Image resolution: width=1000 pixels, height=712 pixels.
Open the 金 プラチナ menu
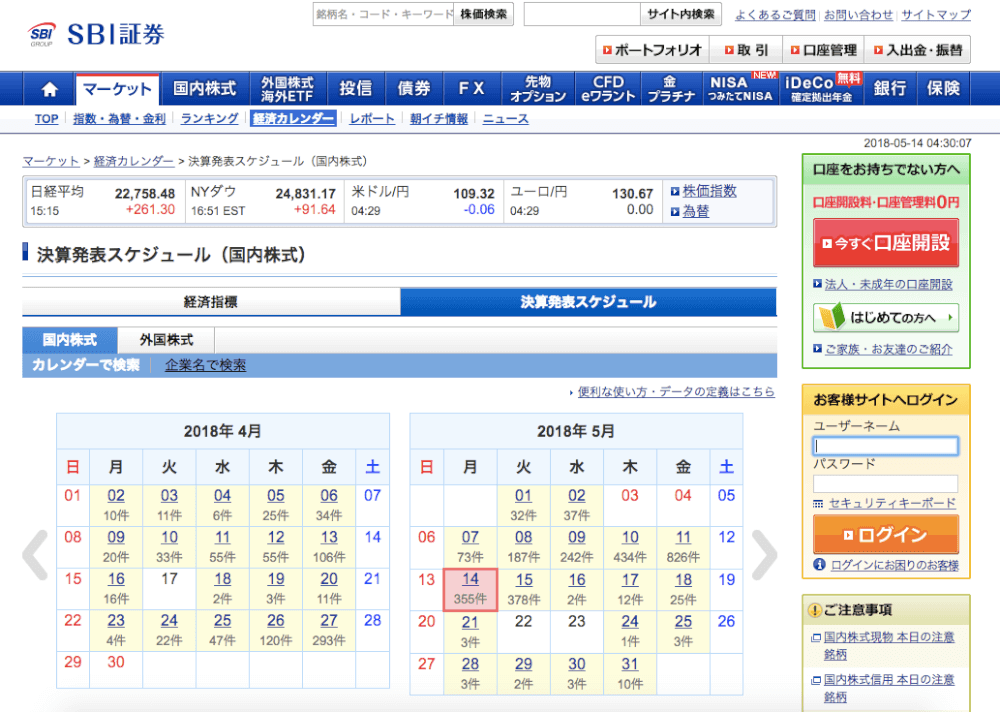tap(671, 89)
